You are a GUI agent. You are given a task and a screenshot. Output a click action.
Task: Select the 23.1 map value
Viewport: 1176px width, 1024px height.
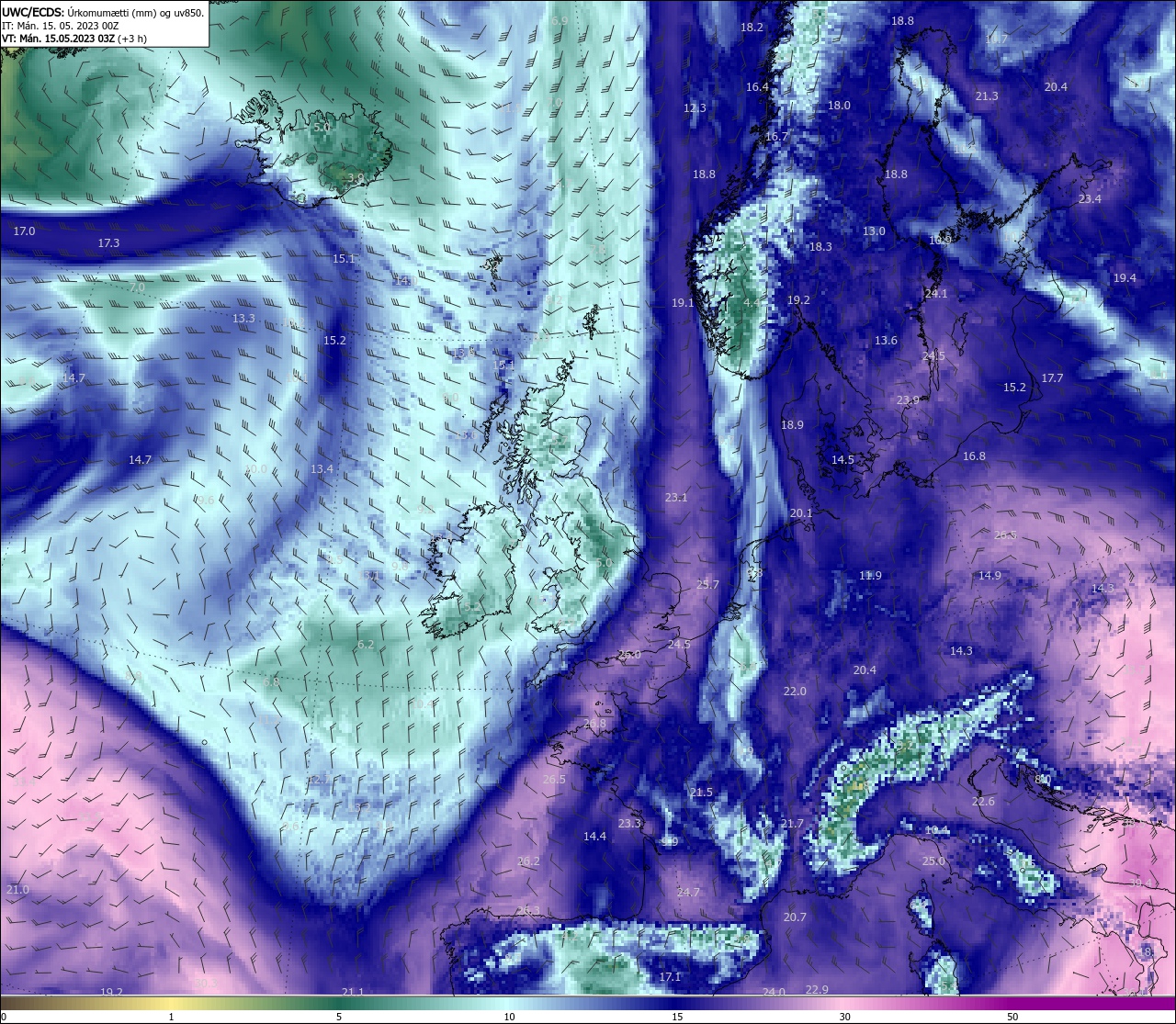[676, 498]
